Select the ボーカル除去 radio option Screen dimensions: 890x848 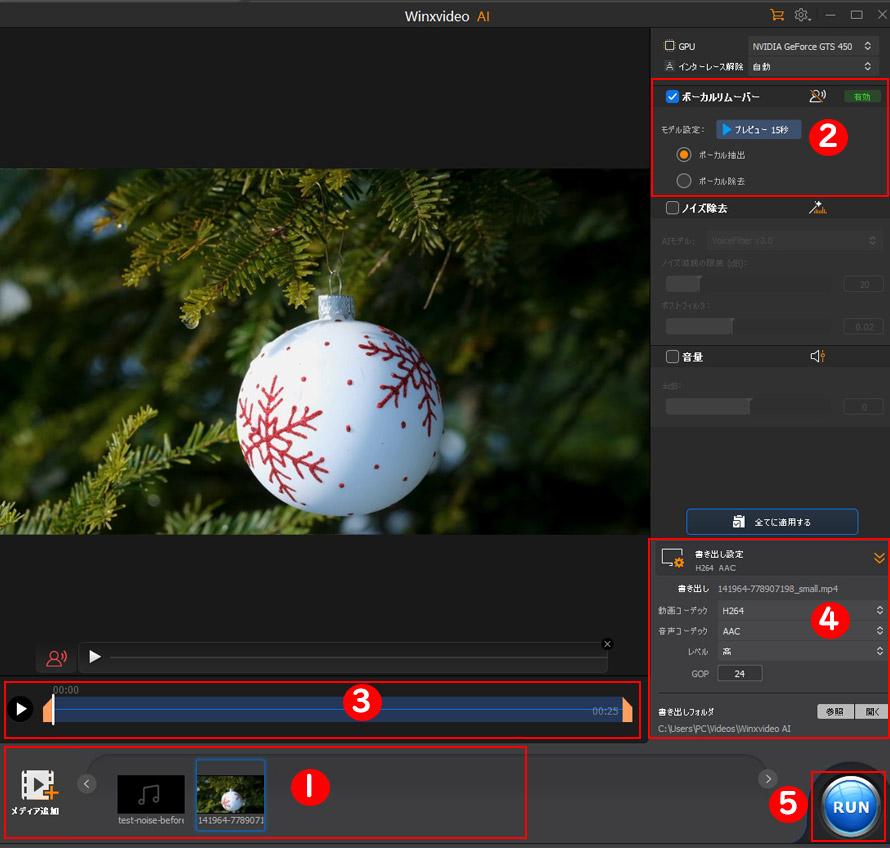coord(684,181)
